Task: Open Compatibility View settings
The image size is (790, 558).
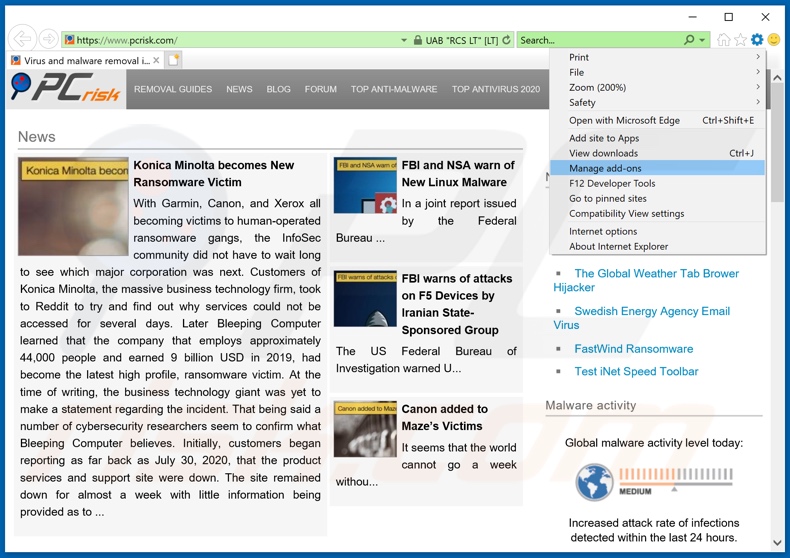Action: [x=657, y=214]
